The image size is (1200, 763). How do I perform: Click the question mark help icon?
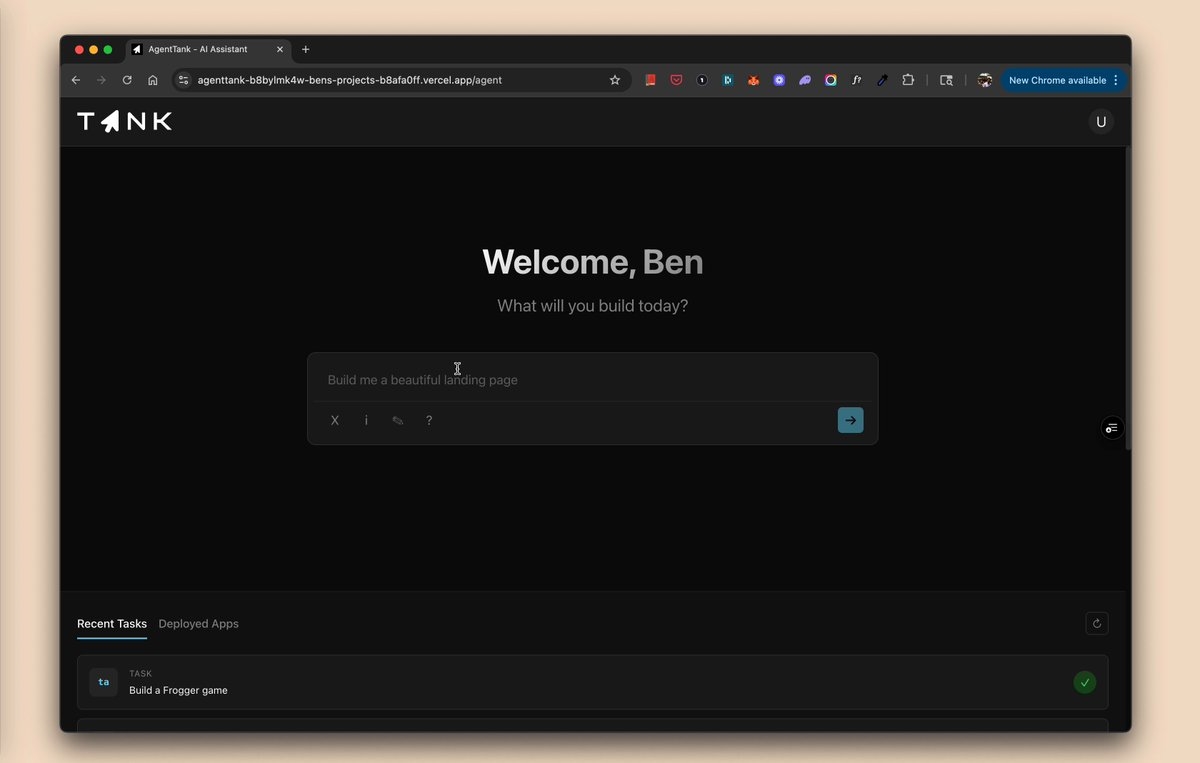[429, 421]
